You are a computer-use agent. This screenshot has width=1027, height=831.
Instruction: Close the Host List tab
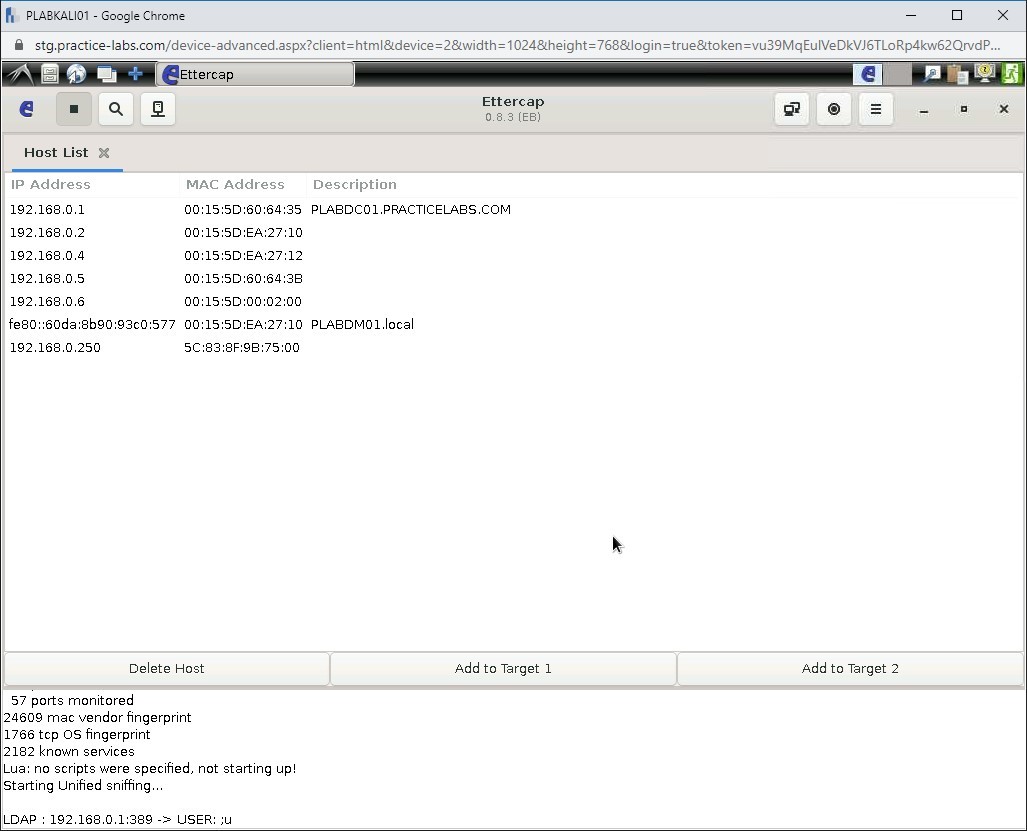(x=104, y=153)
